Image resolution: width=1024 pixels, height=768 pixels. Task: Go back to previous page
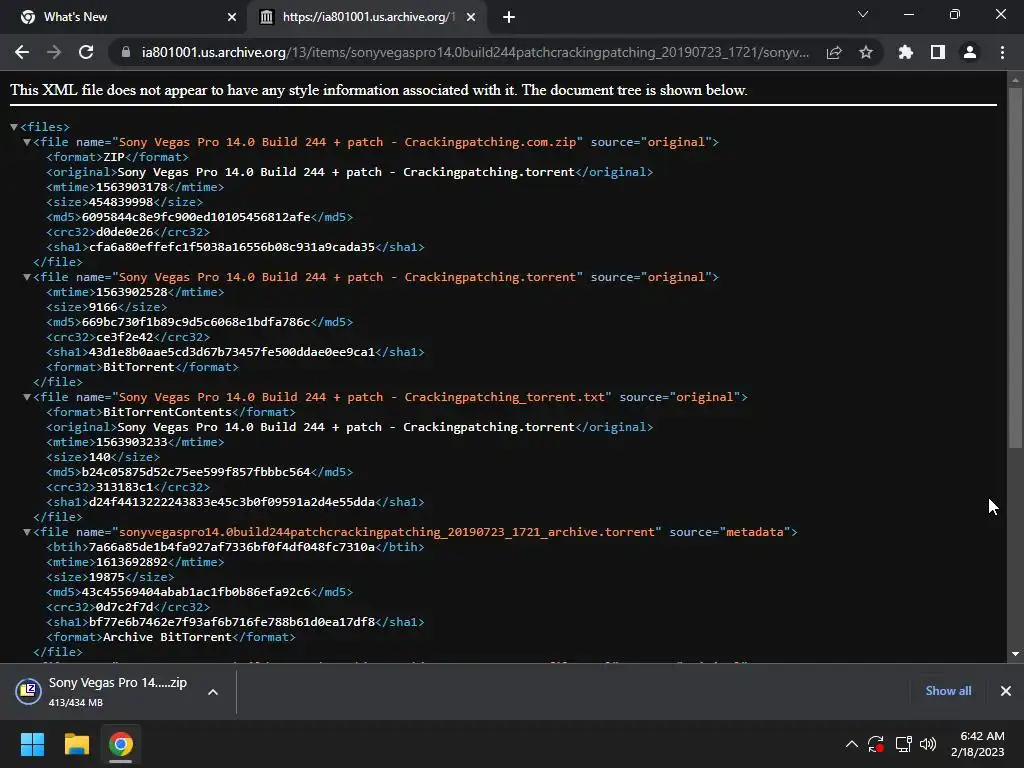click(x=22, y=52)
